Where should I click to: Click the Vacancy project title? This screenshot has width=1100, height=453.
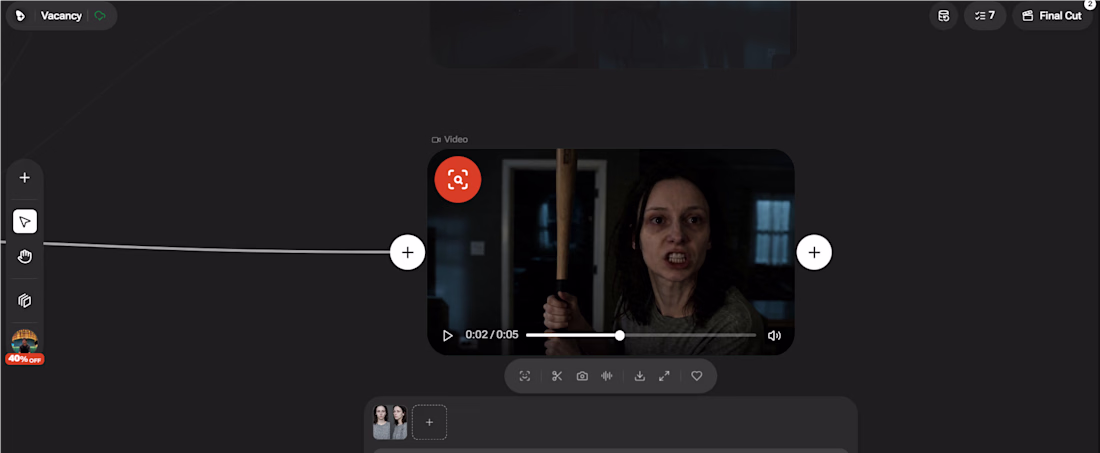(61, 15)
